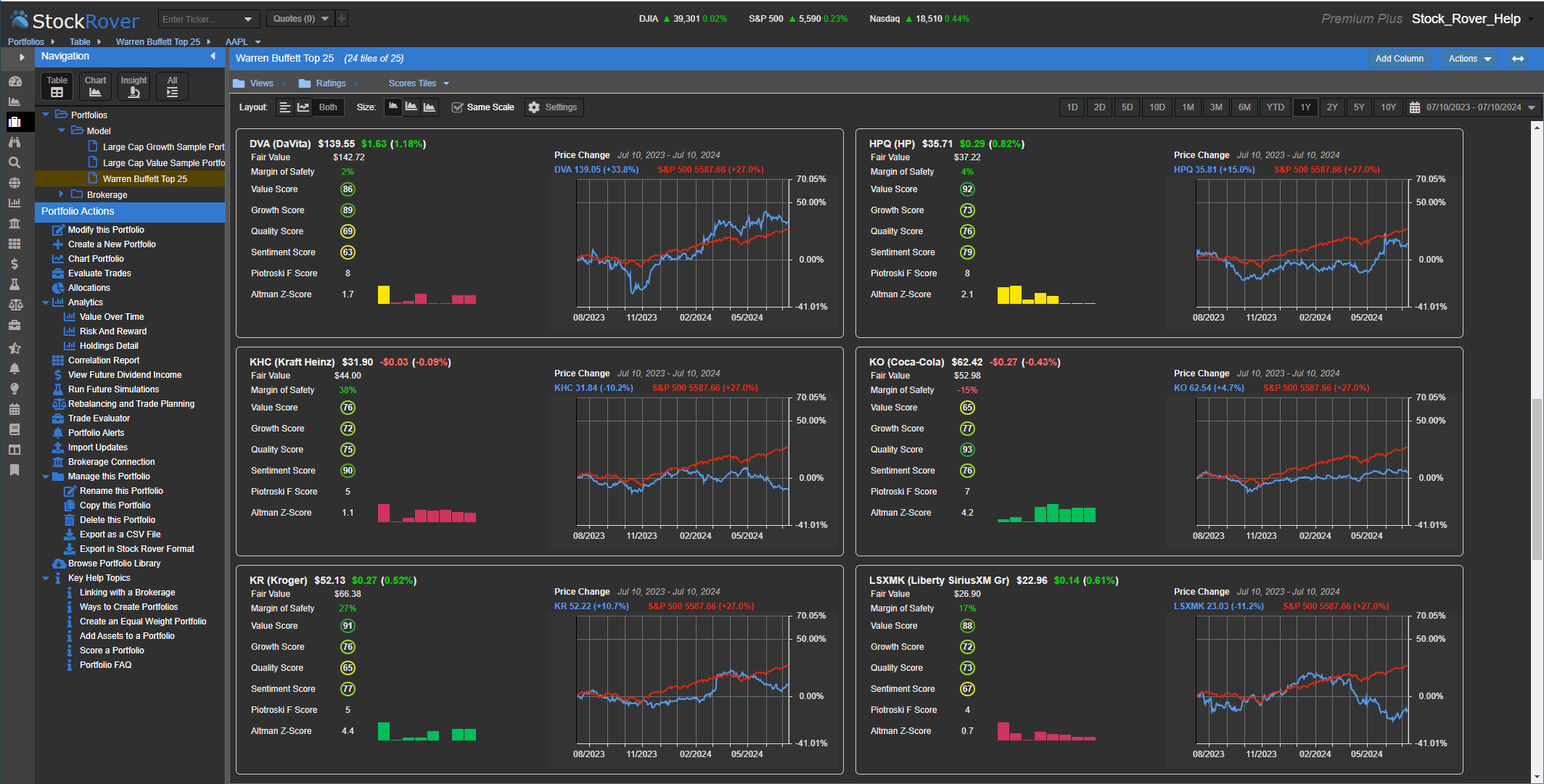Open the date range calendar icon

[1414, 107]
